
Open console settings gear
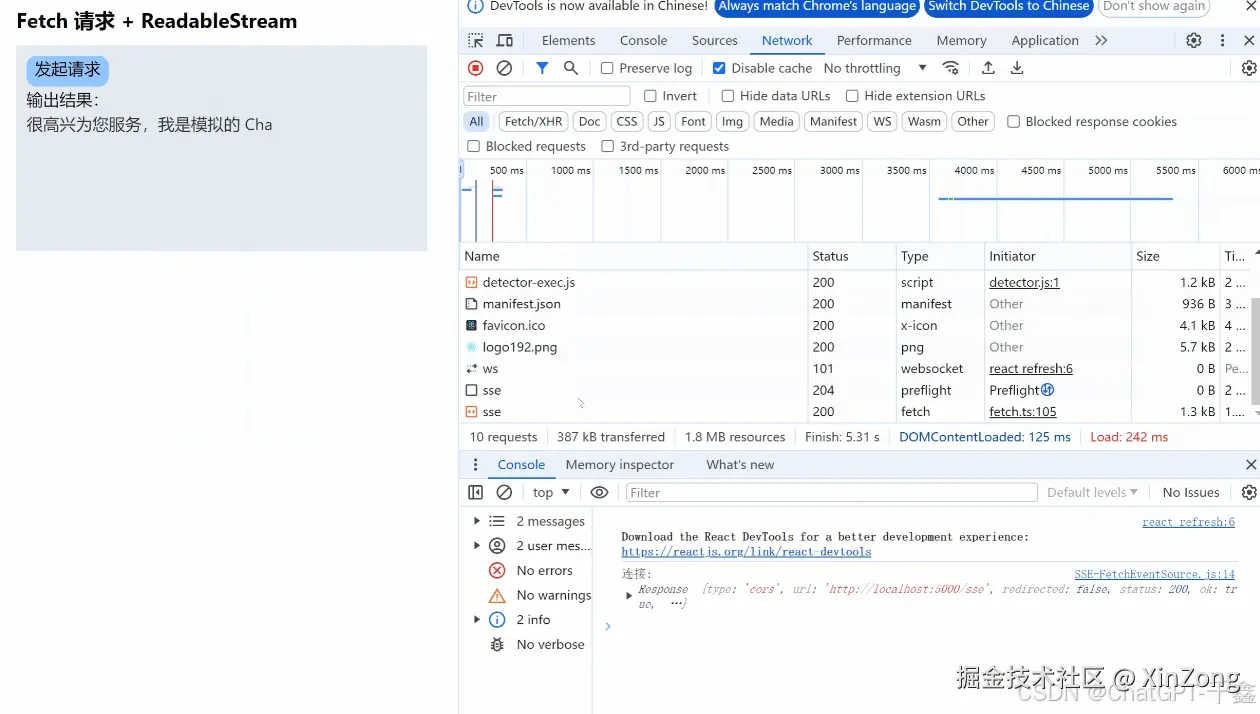coord(1249,492)
